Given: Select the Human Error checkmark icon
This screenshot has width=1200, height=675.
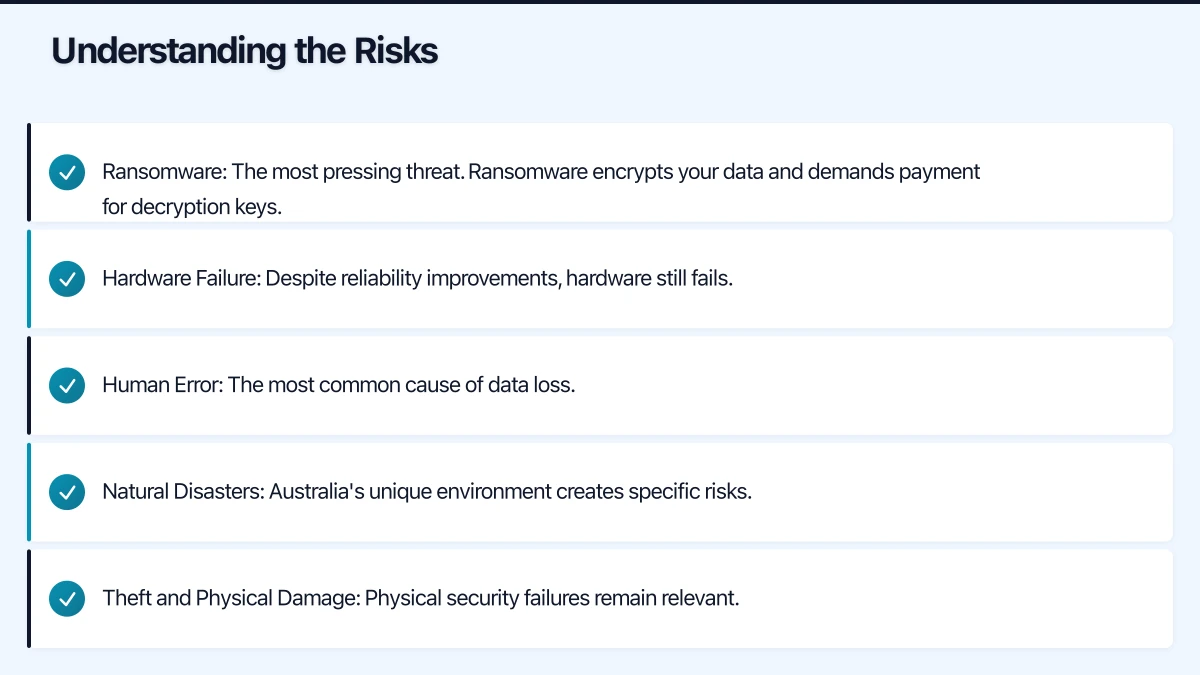Looking at the screenshot, I should [x=67, y=385].
